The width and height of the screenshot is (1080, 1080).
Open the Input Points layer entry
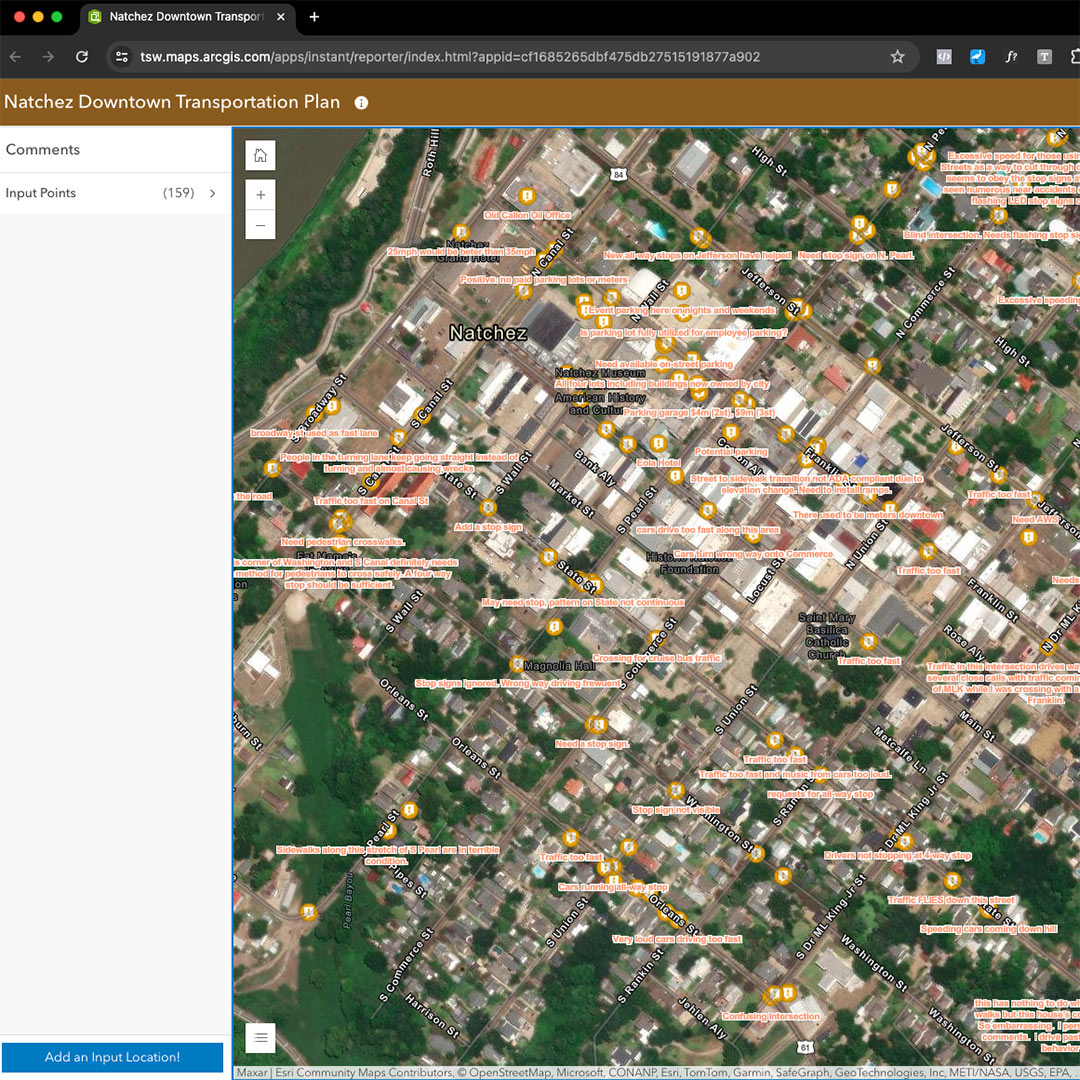(x=41, y=193)
